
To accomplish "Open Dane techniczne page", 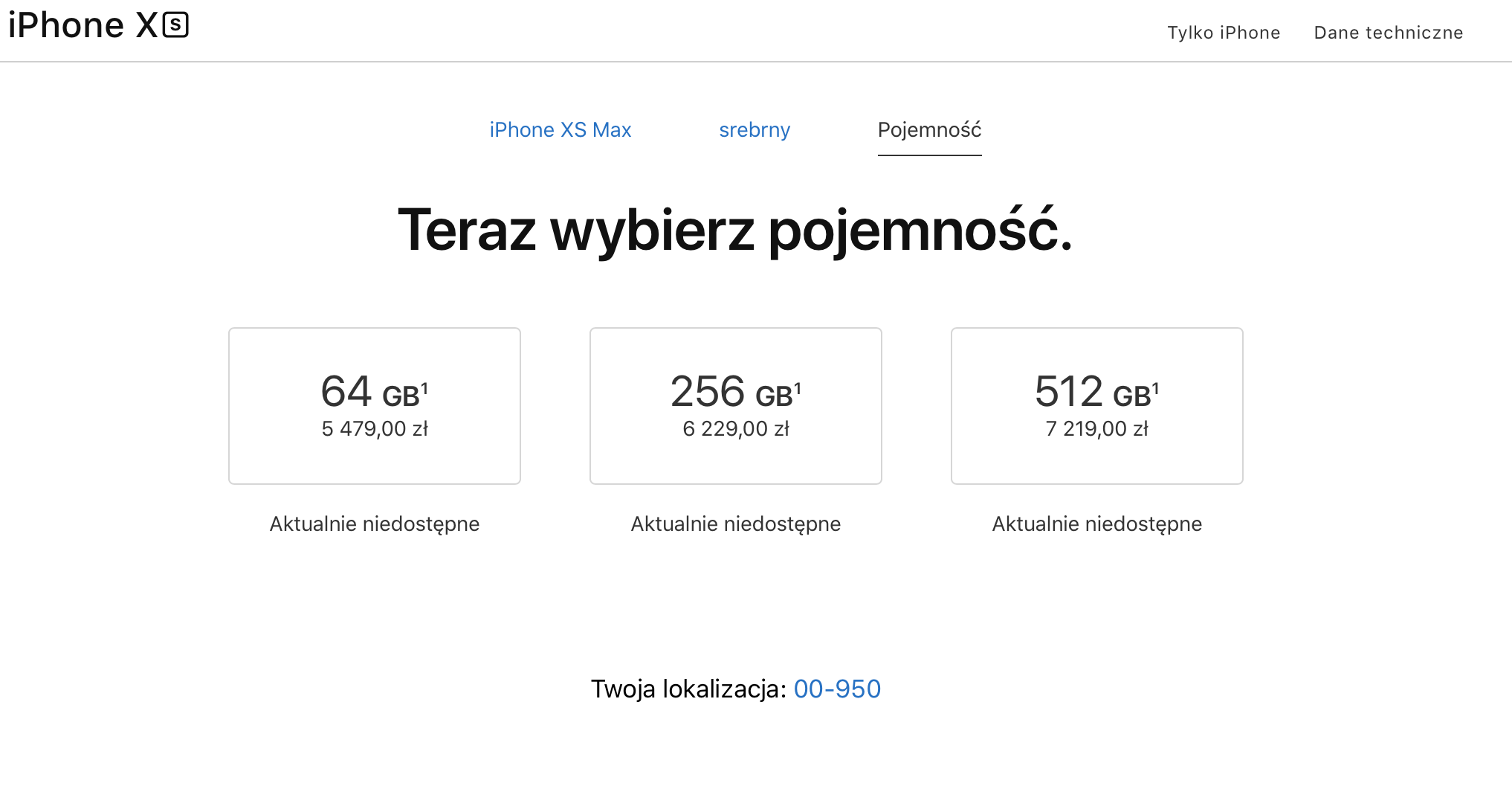I will tap(1389, 33).
